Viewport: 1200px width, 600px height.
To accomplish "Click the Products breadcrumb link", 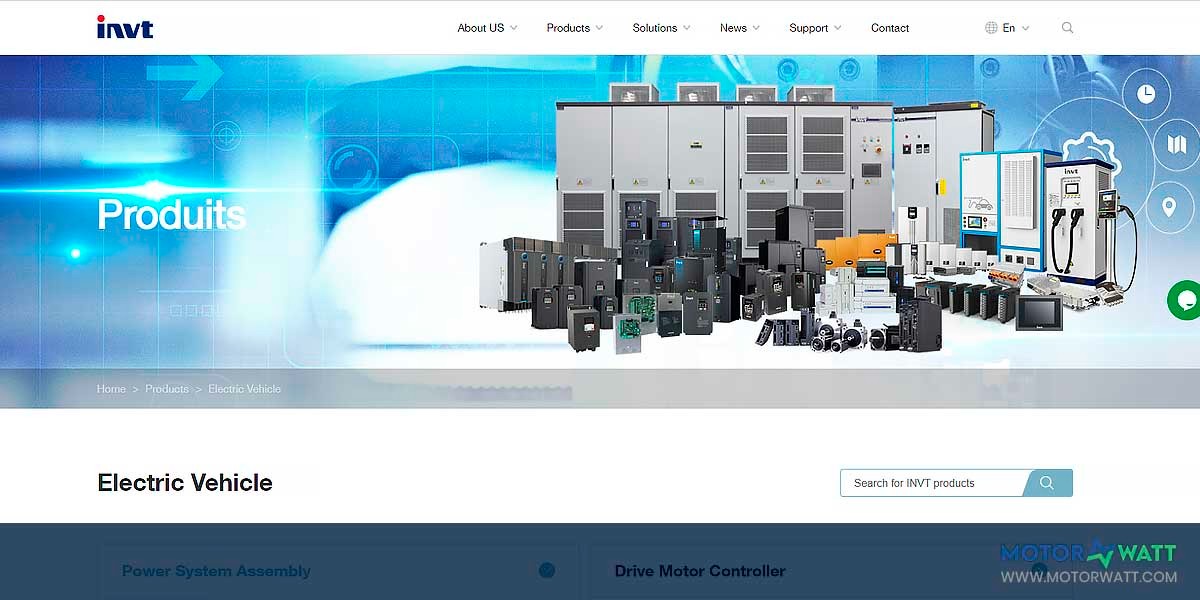I will click(167, 389).
